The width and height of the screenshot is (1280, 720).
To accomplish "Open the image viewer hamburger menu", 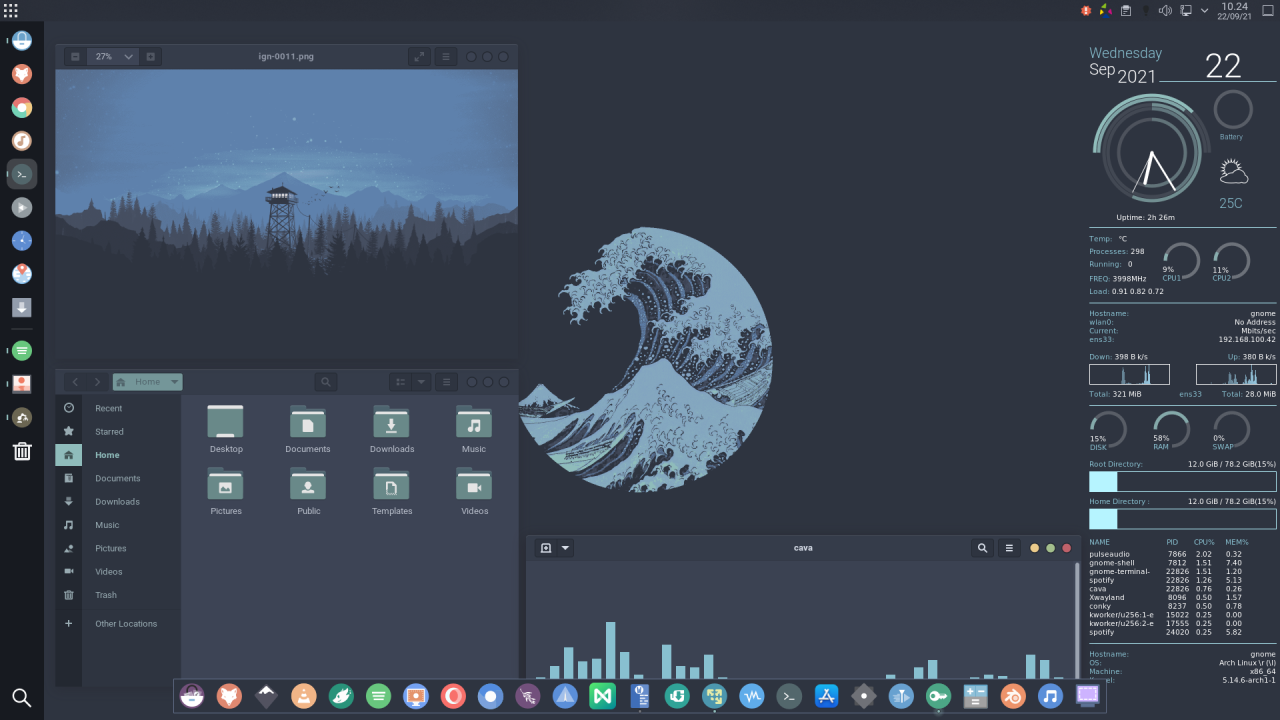I will point(446,57).
